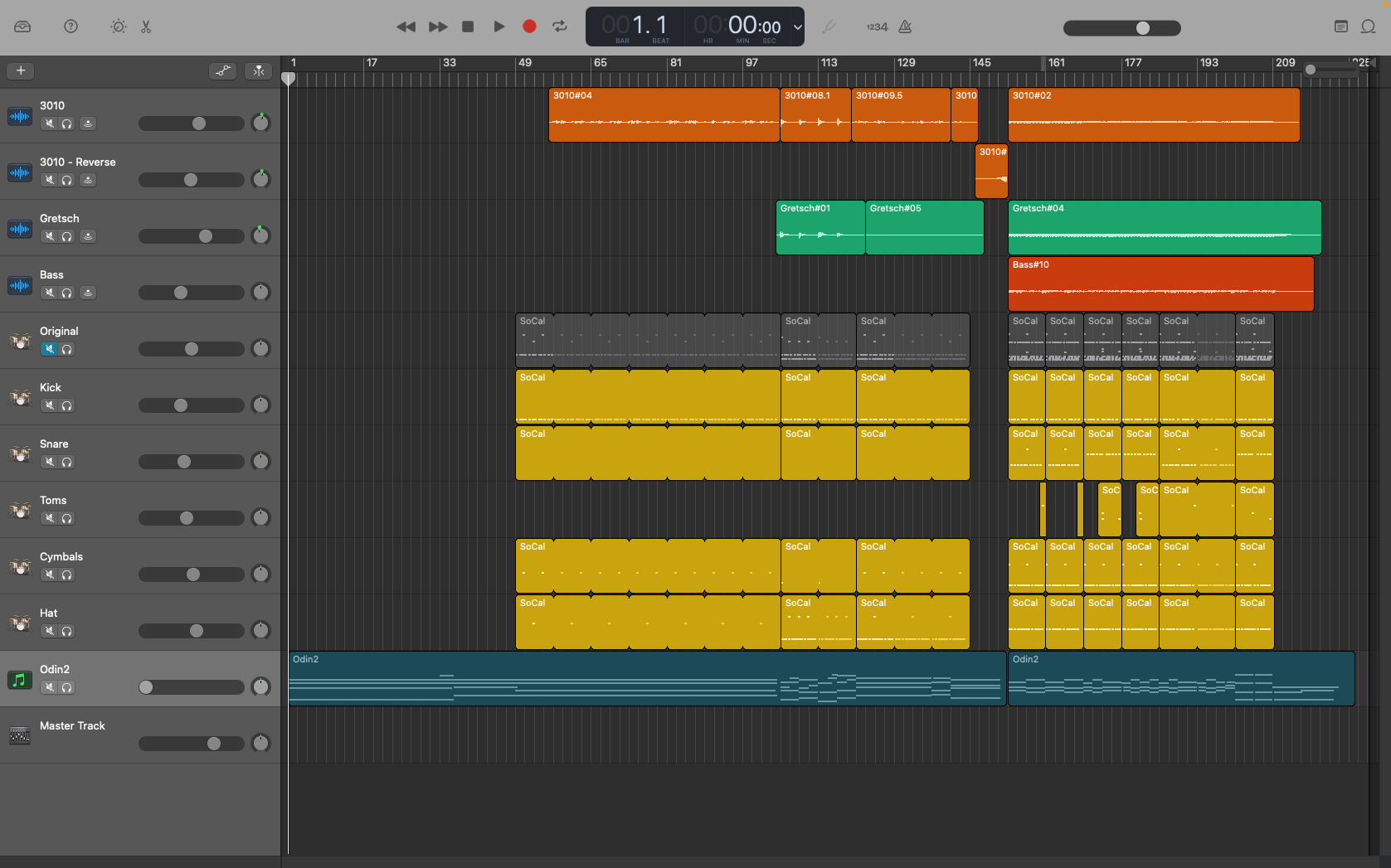Select the Gretsch audio track icon

[20, 229]
